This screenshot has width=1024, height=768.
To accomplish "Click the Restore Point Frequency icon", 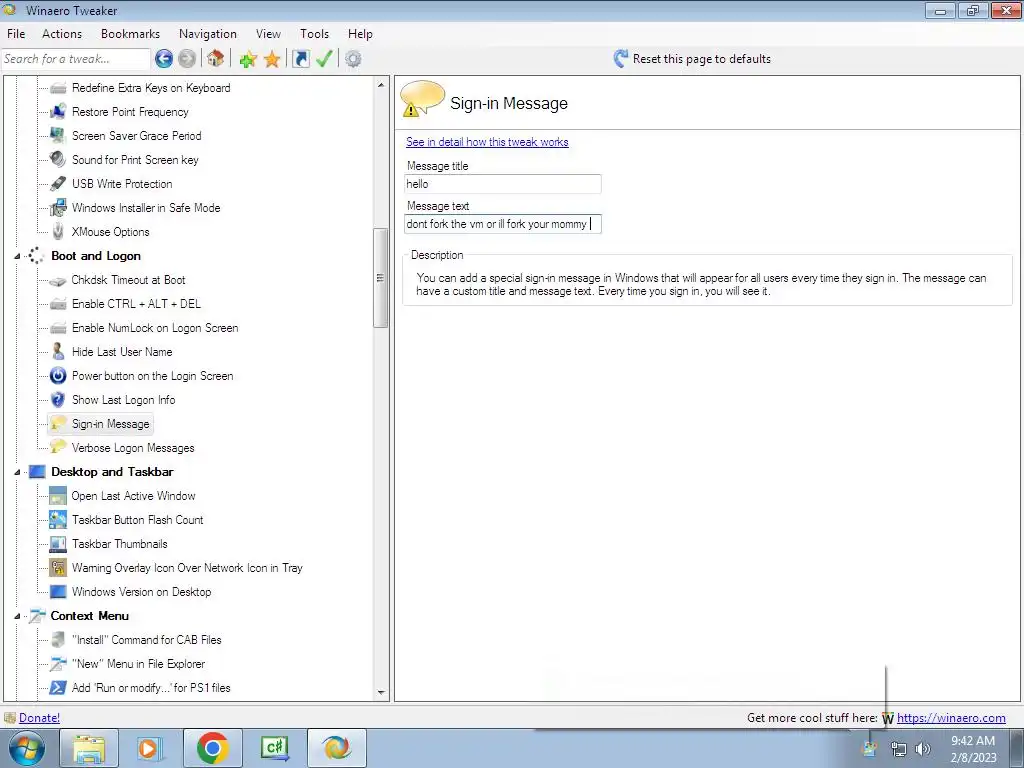I will coord(58,112).
